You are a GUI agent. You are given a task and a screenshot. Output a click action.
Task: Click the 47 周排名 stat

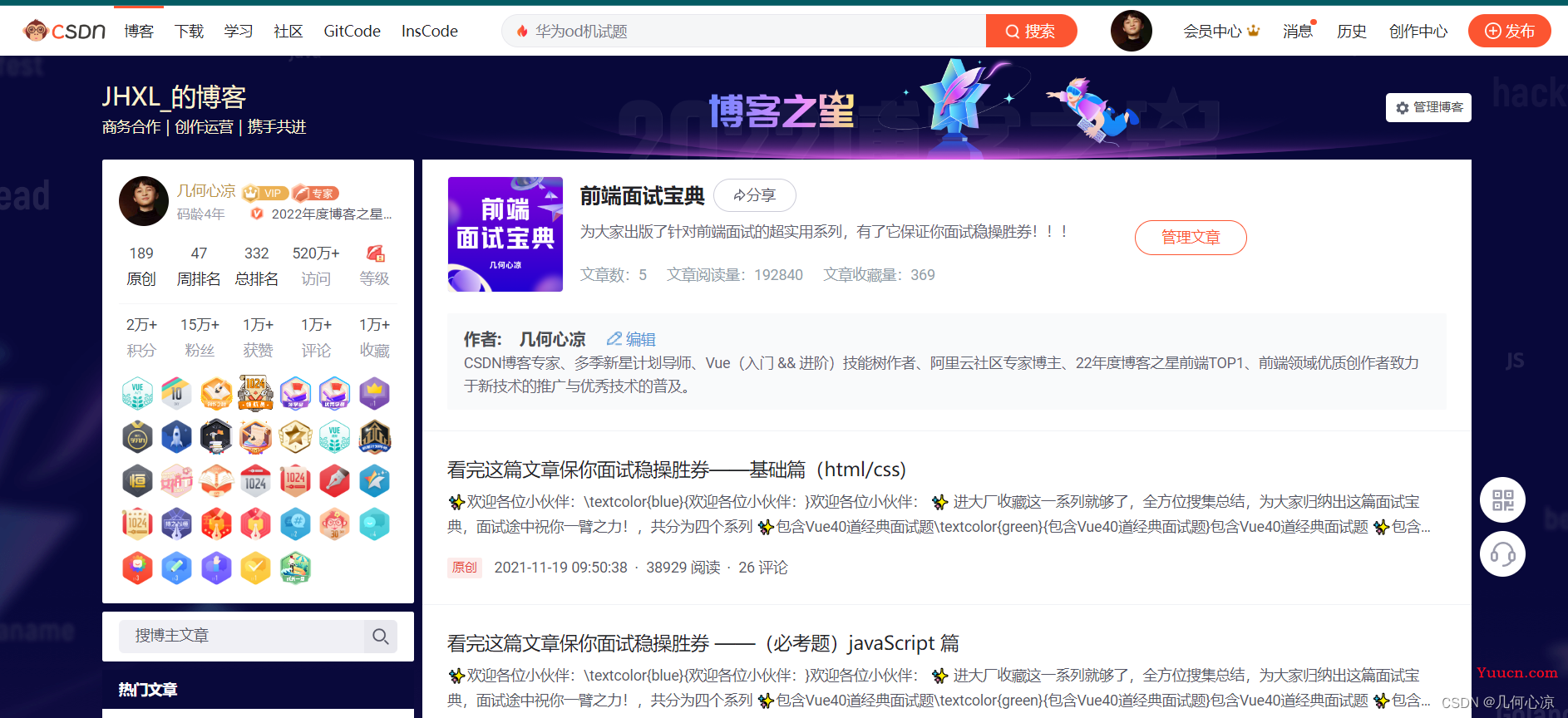pos(199,266)
